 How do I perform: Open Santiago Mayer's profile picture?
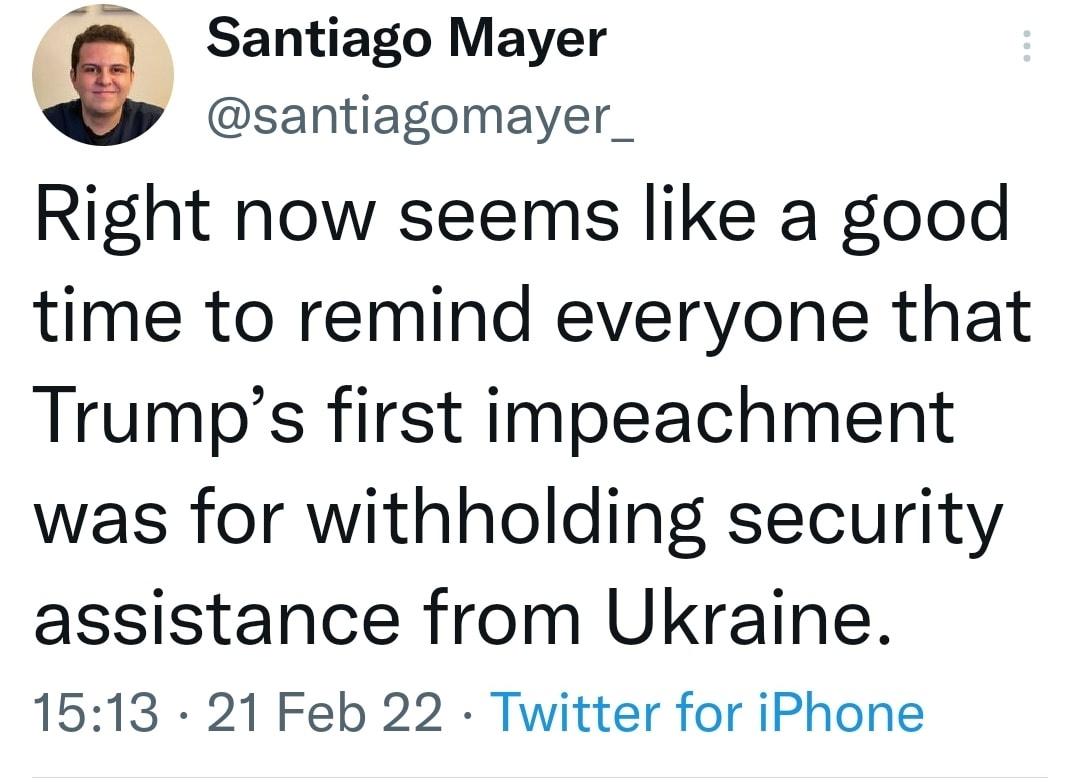coord(102,76)
